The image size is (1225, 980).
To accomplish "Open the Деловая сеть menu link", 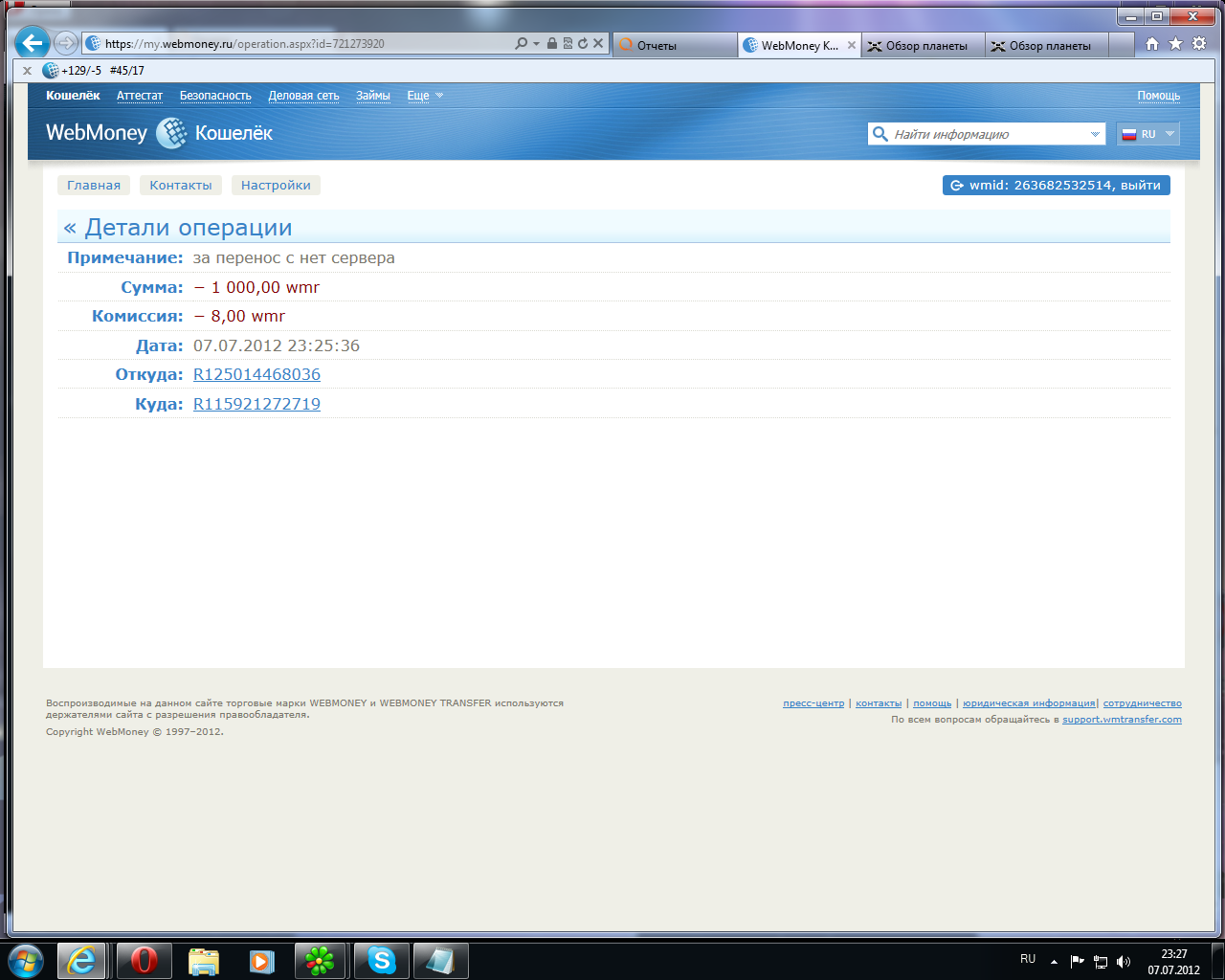I will pyautogui.click(x=303, y=96).
